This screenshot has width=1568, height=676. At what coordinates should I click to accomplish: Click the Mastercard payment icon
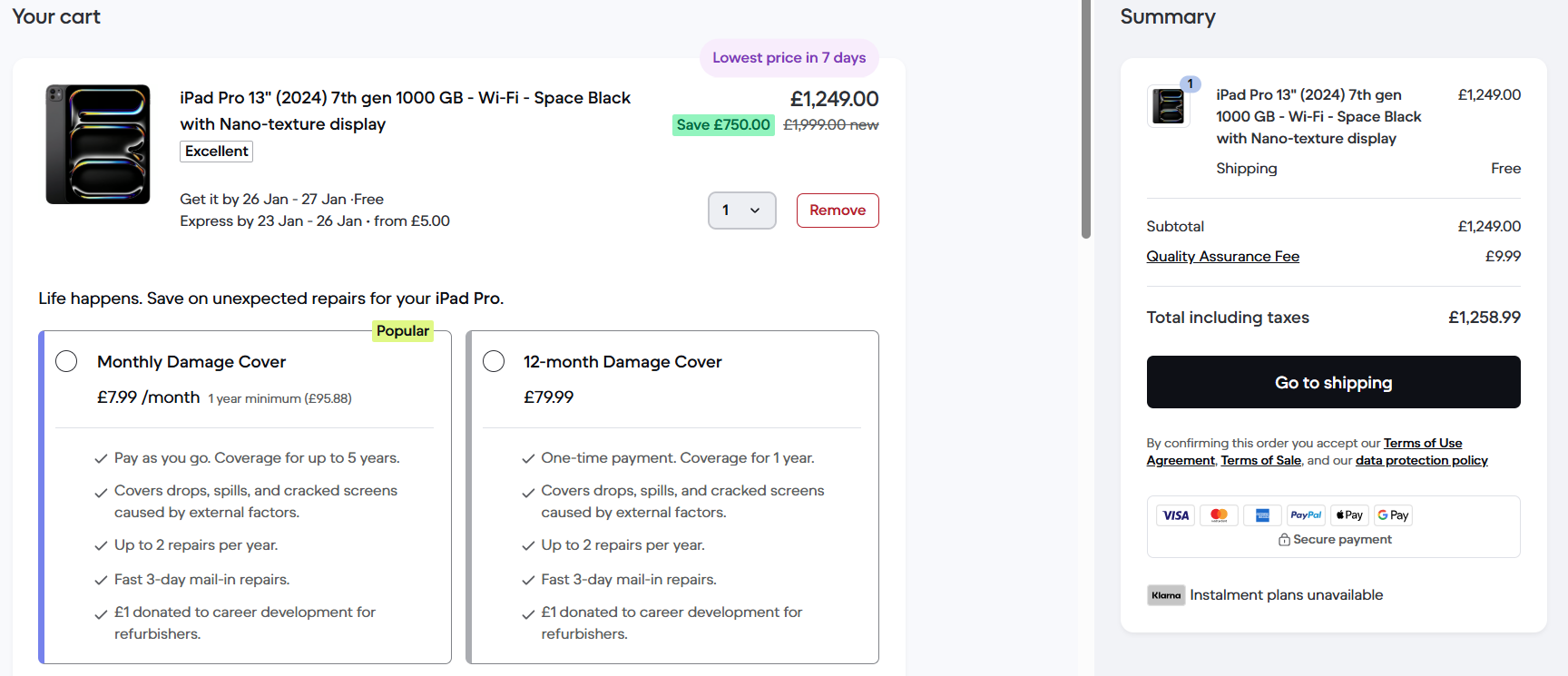1219,515
